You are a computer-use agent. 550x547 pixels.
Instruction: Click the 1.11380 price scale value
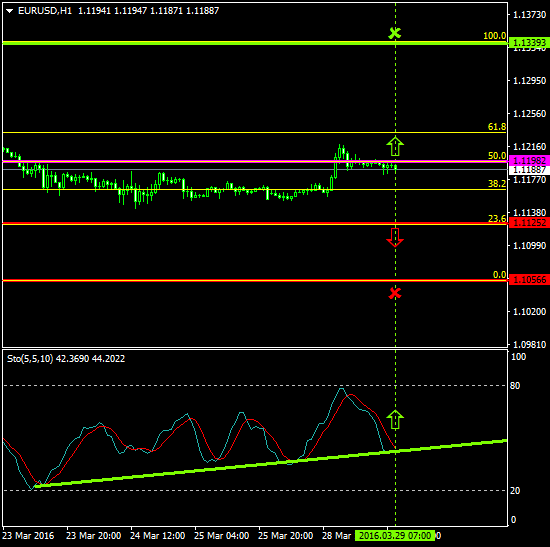click(530, 213)
